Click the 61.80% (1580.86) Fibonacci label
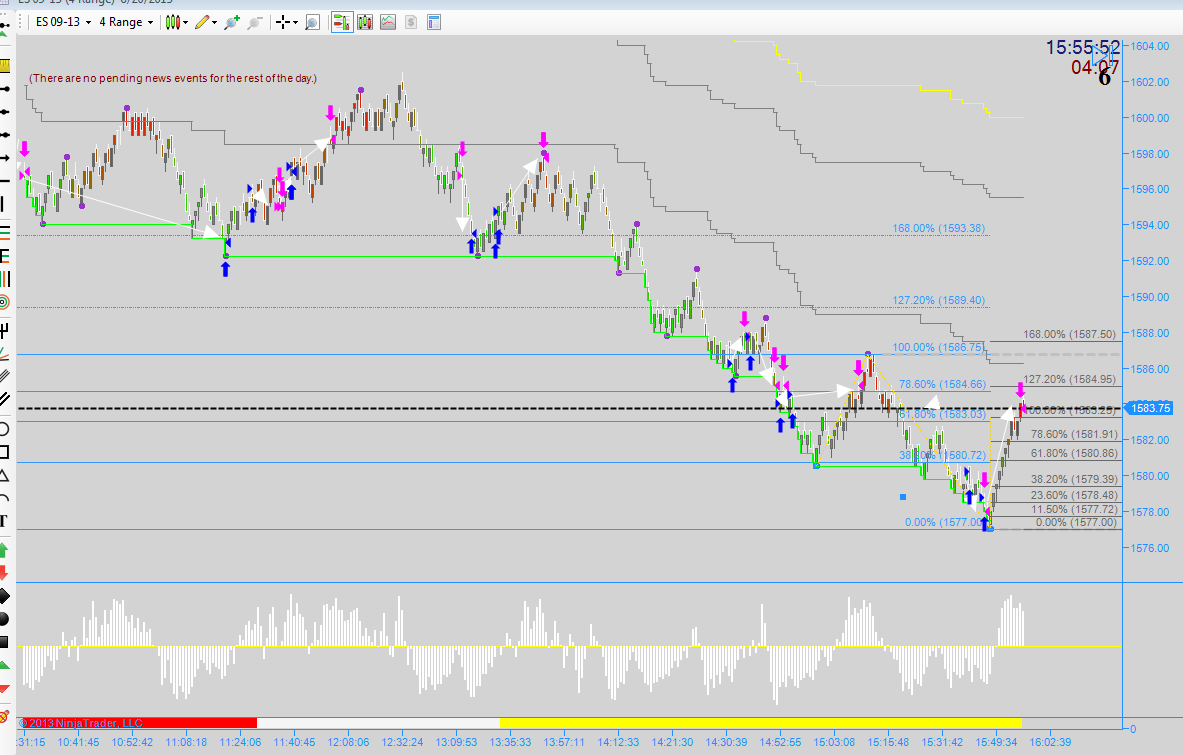Screen dimensions: 1183x755 point(1074,453)
